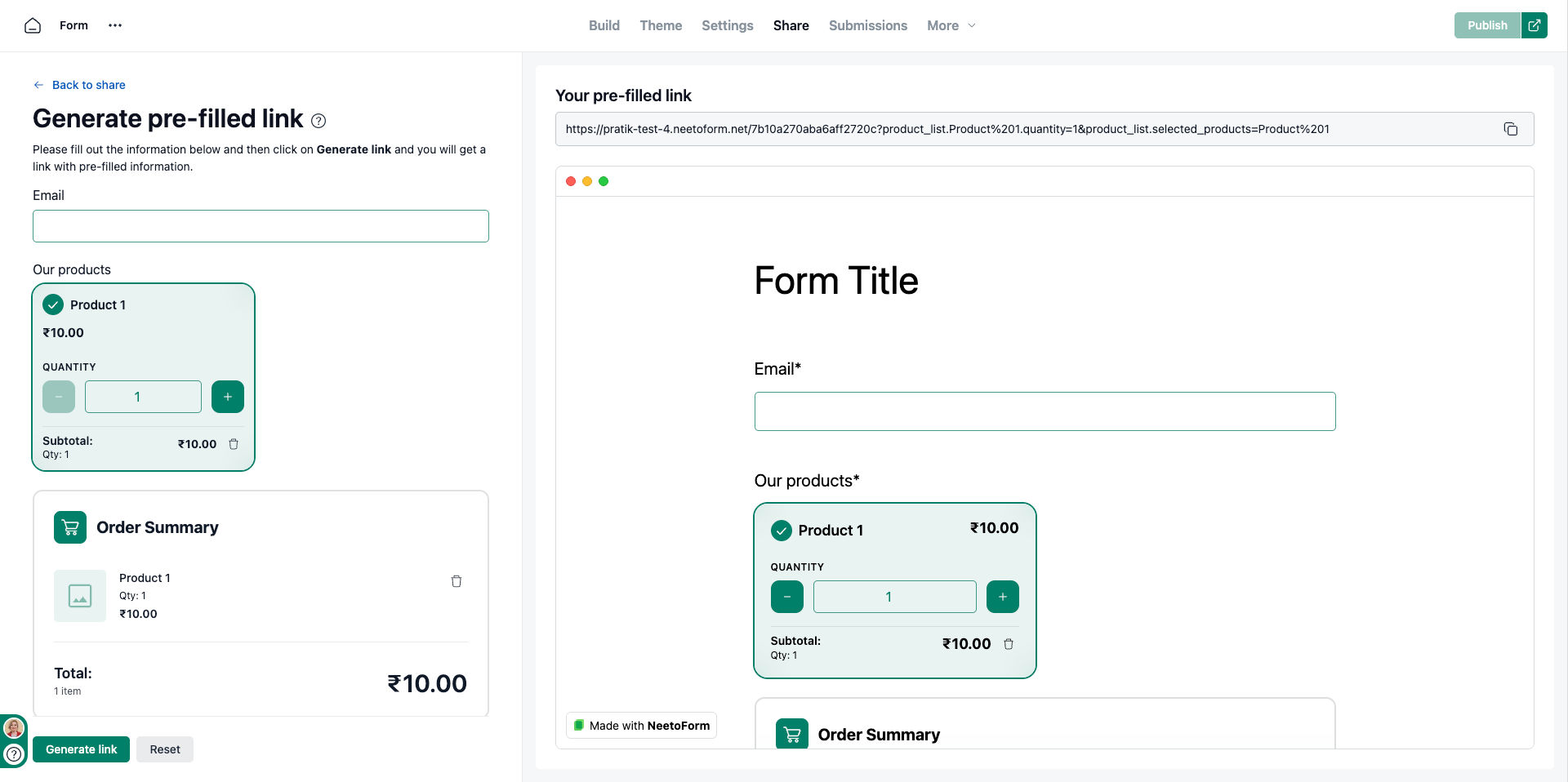
Task: Copy the pre-filled link to clipboard
Action: point(1511,129)
